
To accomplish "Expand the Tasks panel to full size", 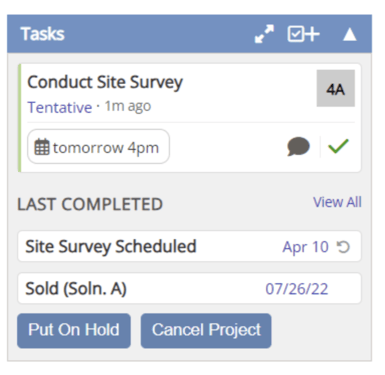I will (x=264, y=34).
